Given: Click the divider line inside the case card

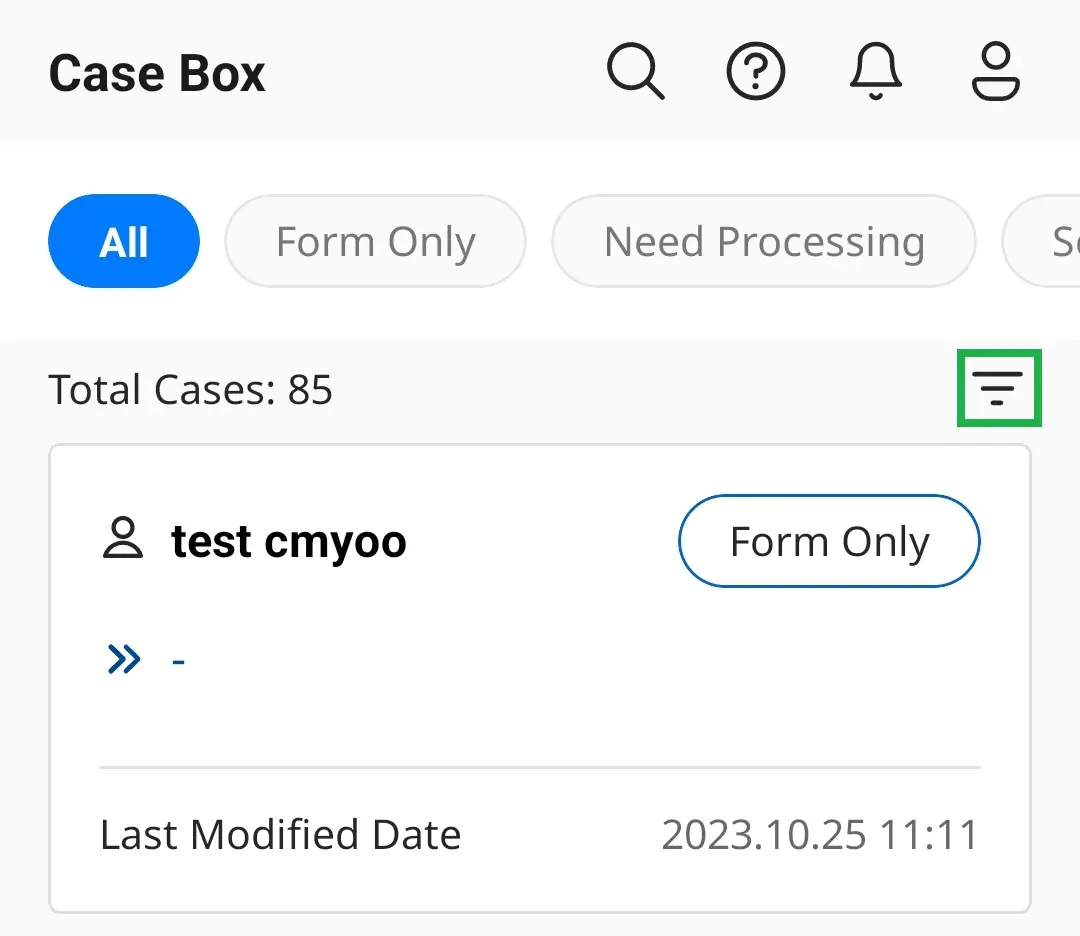Looking at the screenshot, I should 540,767.
